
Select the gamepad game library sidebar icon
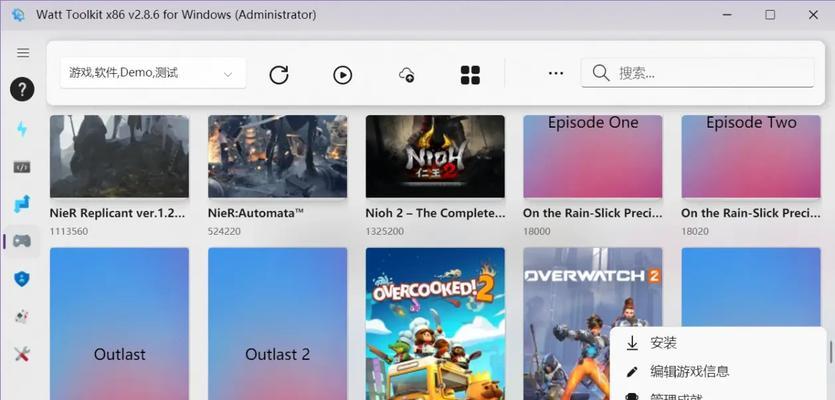[22, 241]
